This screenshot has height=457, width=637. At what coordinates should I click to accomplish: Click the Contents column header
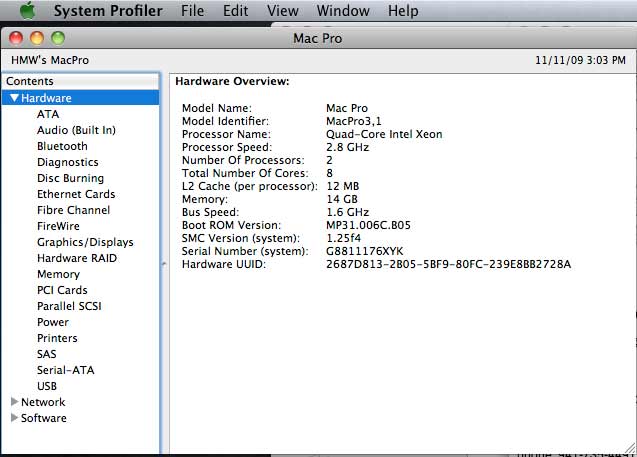point(81,81)
